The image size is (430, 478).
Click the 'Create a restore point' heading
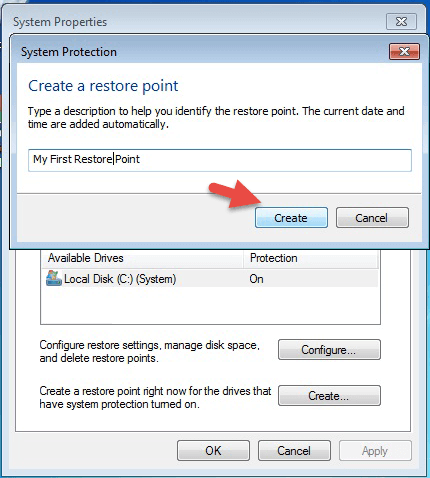(103, 86)
